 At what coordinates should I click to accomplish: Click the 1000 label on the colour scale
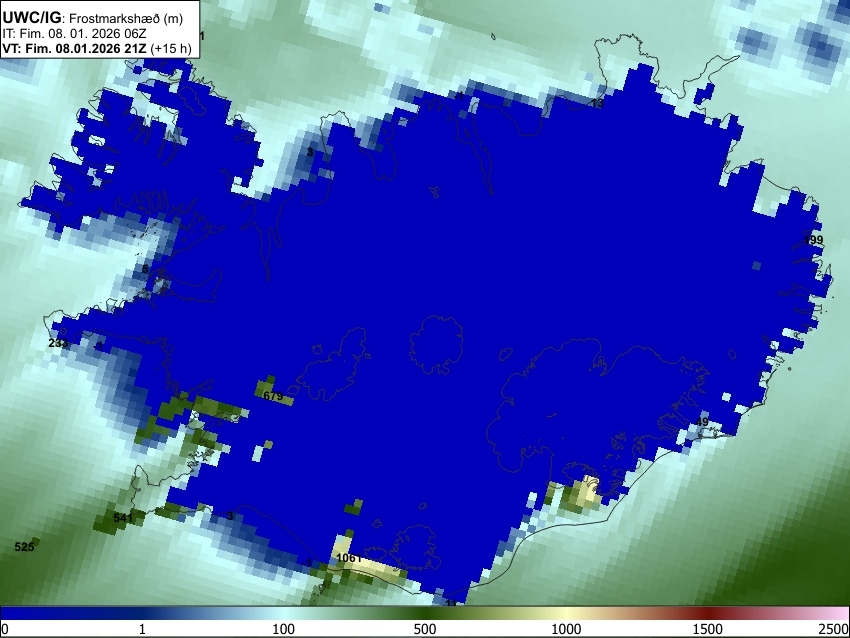click(x=566, y=629)
